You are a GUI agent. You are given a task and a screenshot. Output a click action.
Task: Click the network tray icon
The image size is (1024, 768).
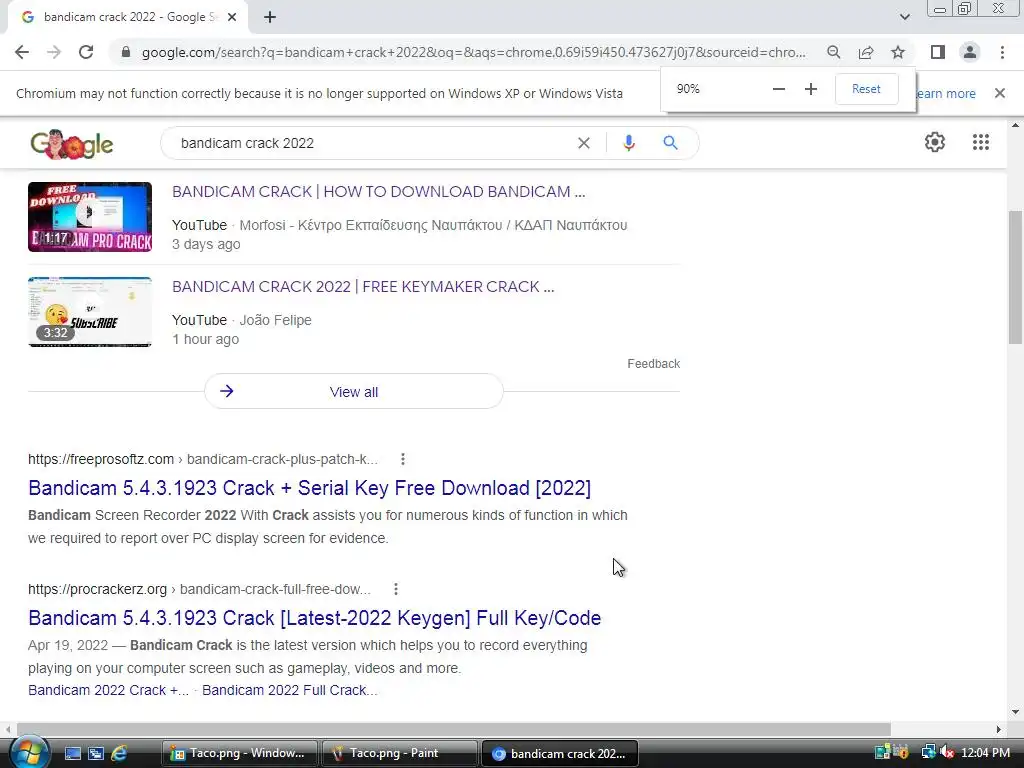[x=927, y=753]
